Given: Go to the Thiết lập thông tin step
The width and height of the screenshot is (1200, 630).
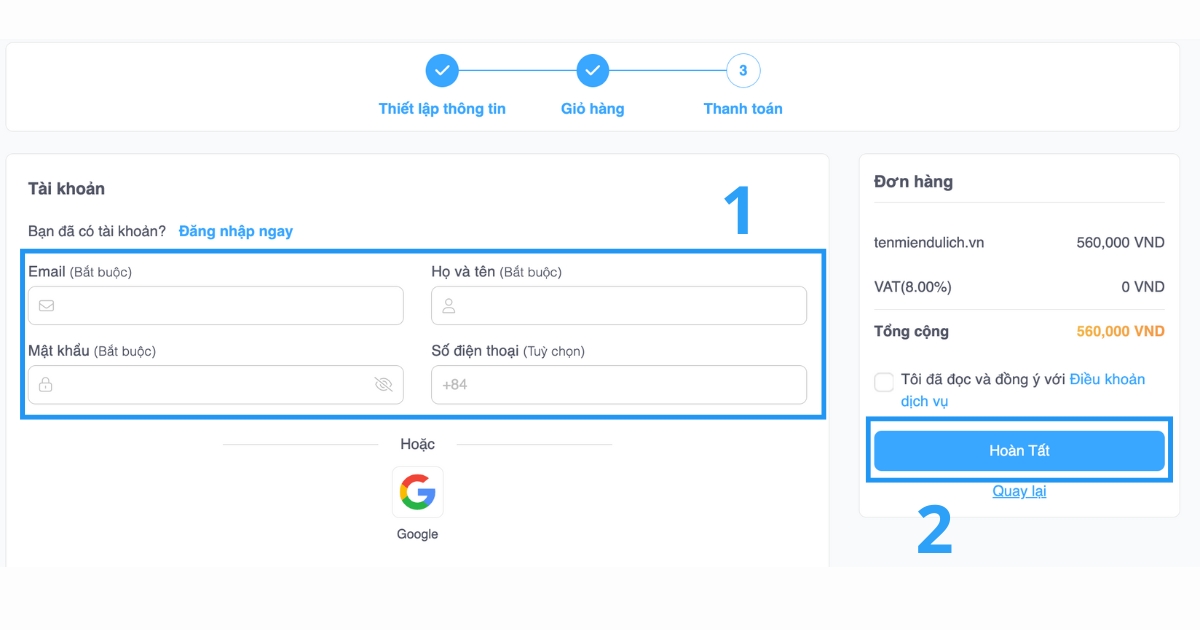Looking at the screenshot, I should (442, 109).
